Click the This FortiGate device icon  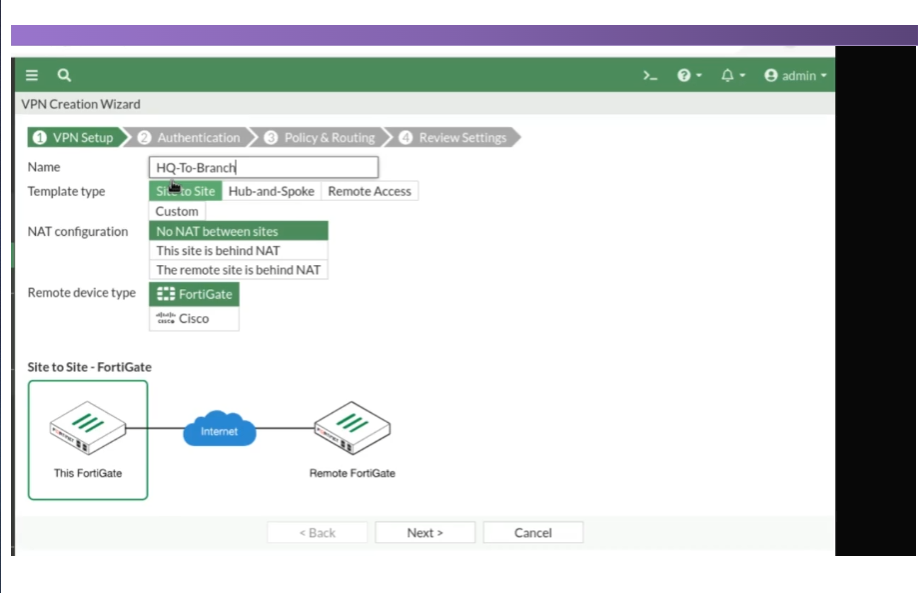(88, 428)
